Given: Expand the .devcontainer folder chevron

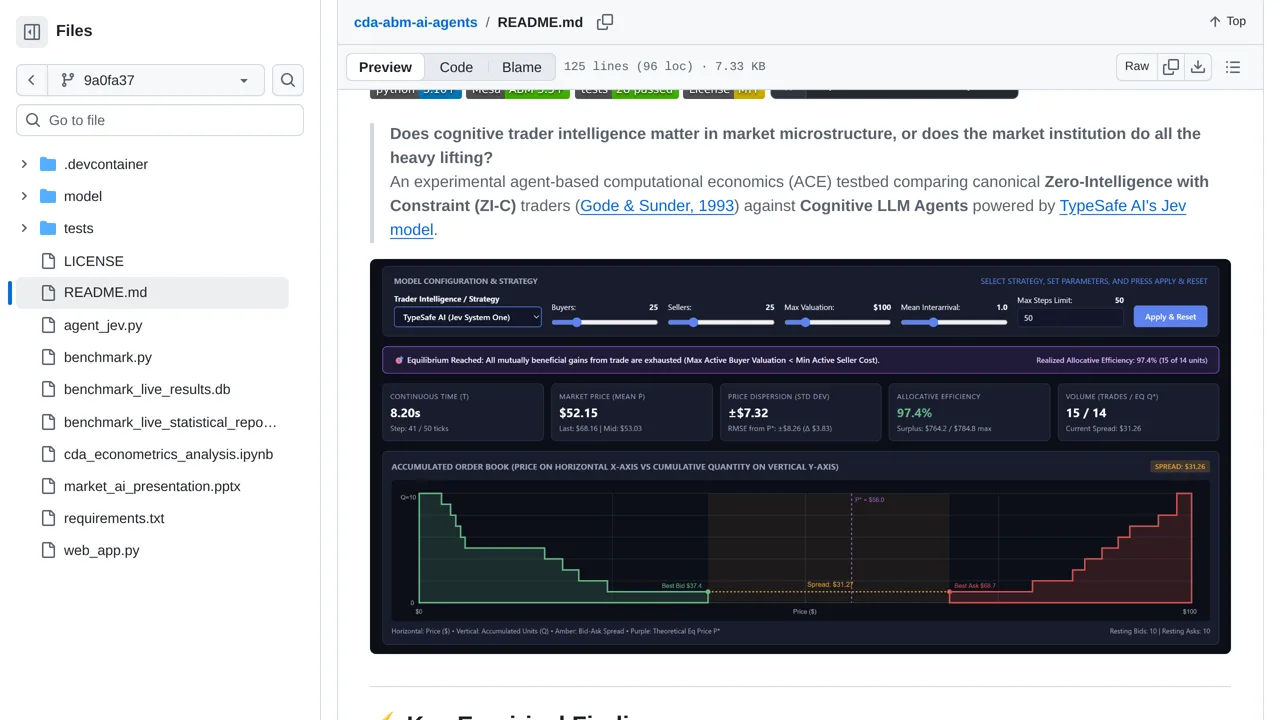Looking at the screenshot, I should [x=24, y=164].
